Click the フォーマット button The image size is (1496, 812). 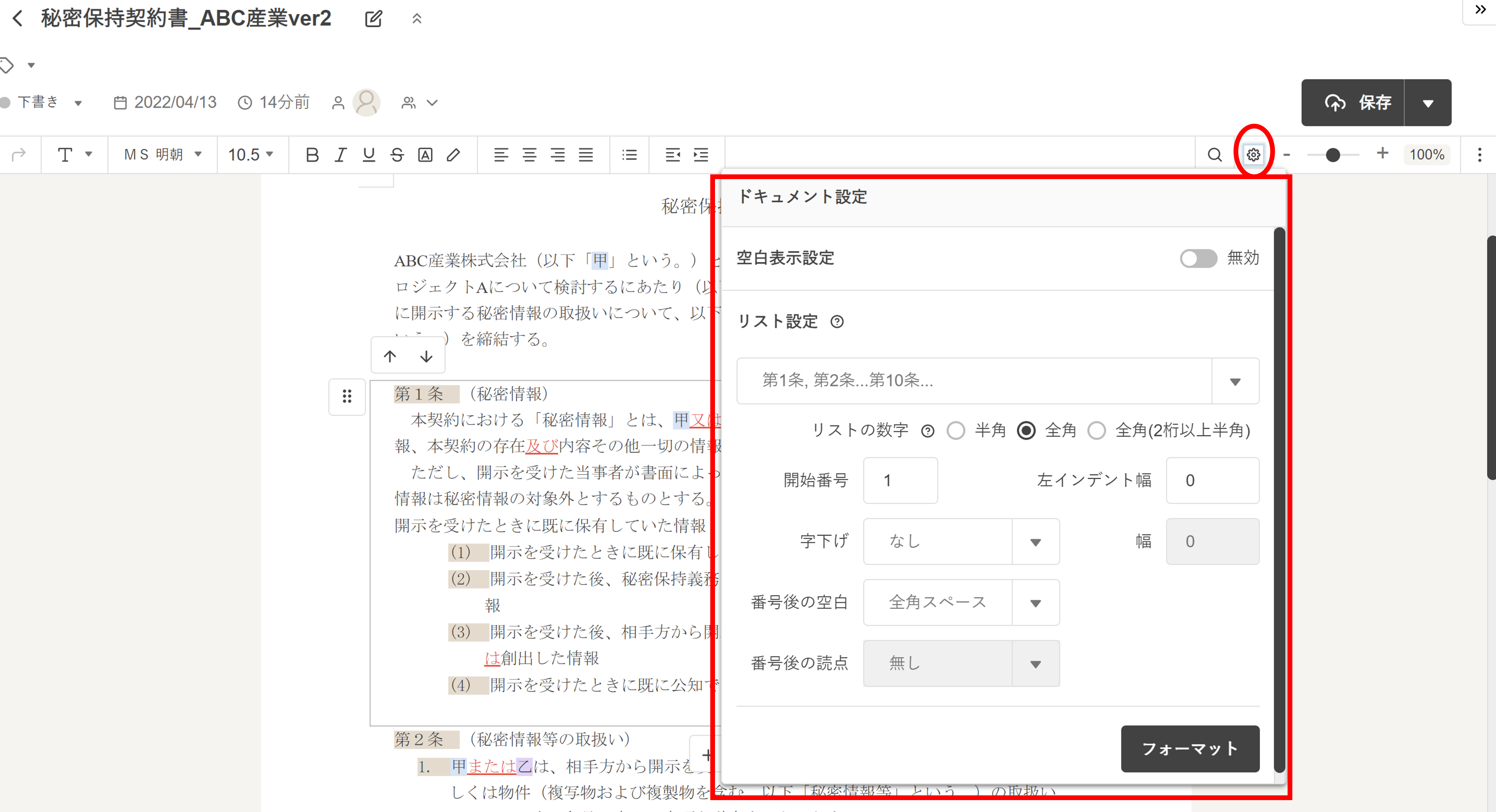click(x=1190, y=749)
